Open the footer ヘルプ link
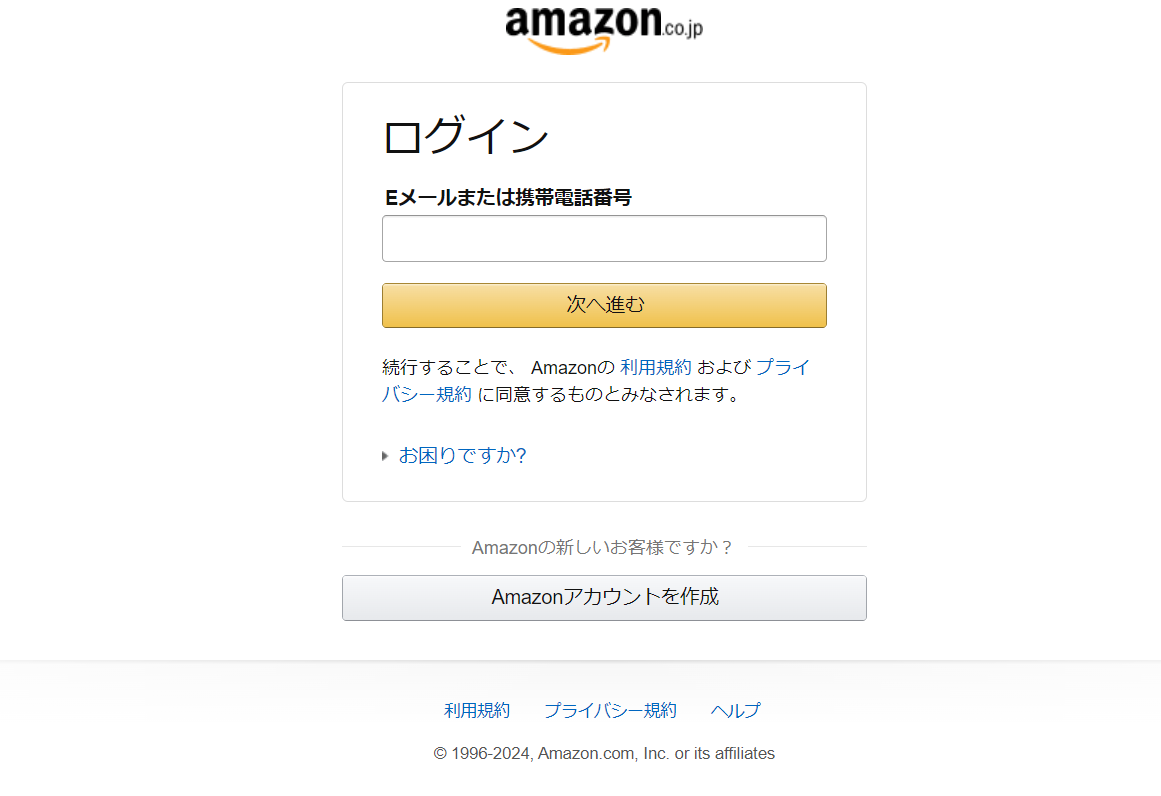The width and height of the screenshot is (1161, 796). coord(735,711)
